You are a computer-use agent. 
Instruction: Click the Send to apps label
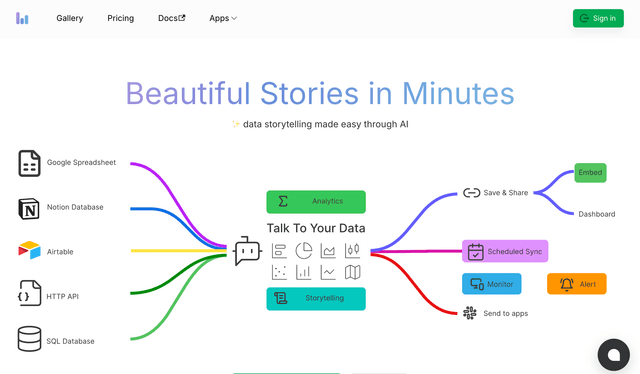click(x=506, y=314)
